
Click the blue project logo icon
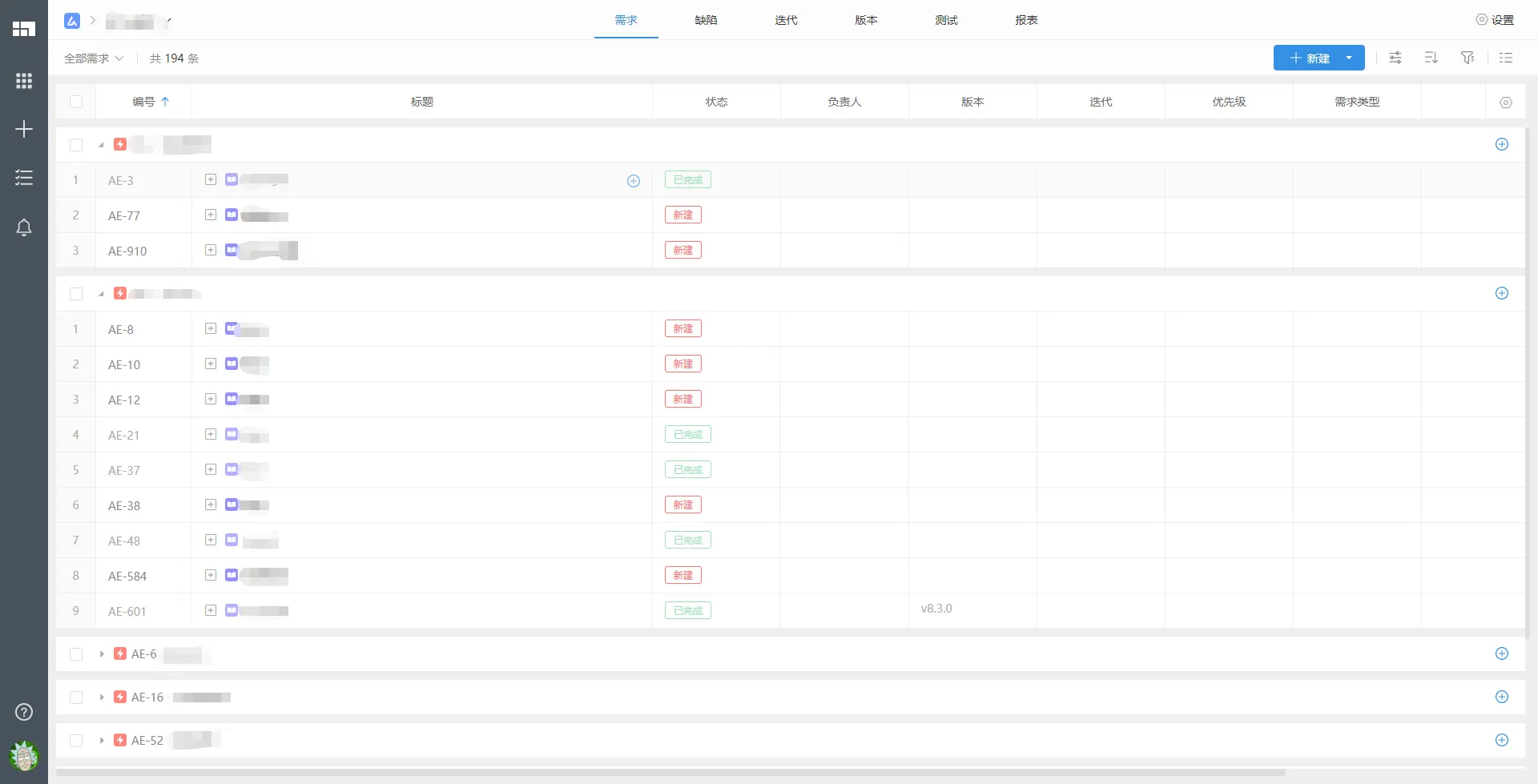pos(72,21)
